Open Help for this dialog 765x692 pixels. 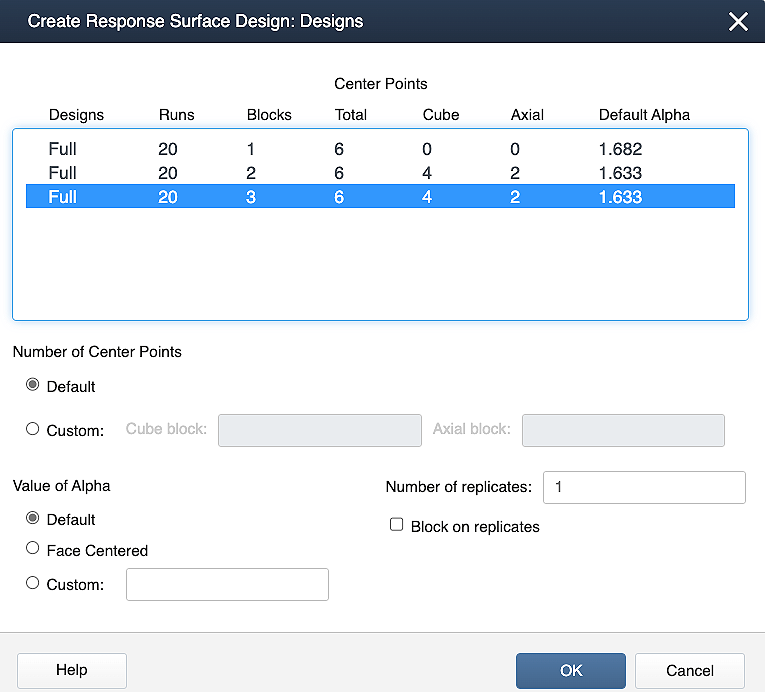(x=72, y=670)
